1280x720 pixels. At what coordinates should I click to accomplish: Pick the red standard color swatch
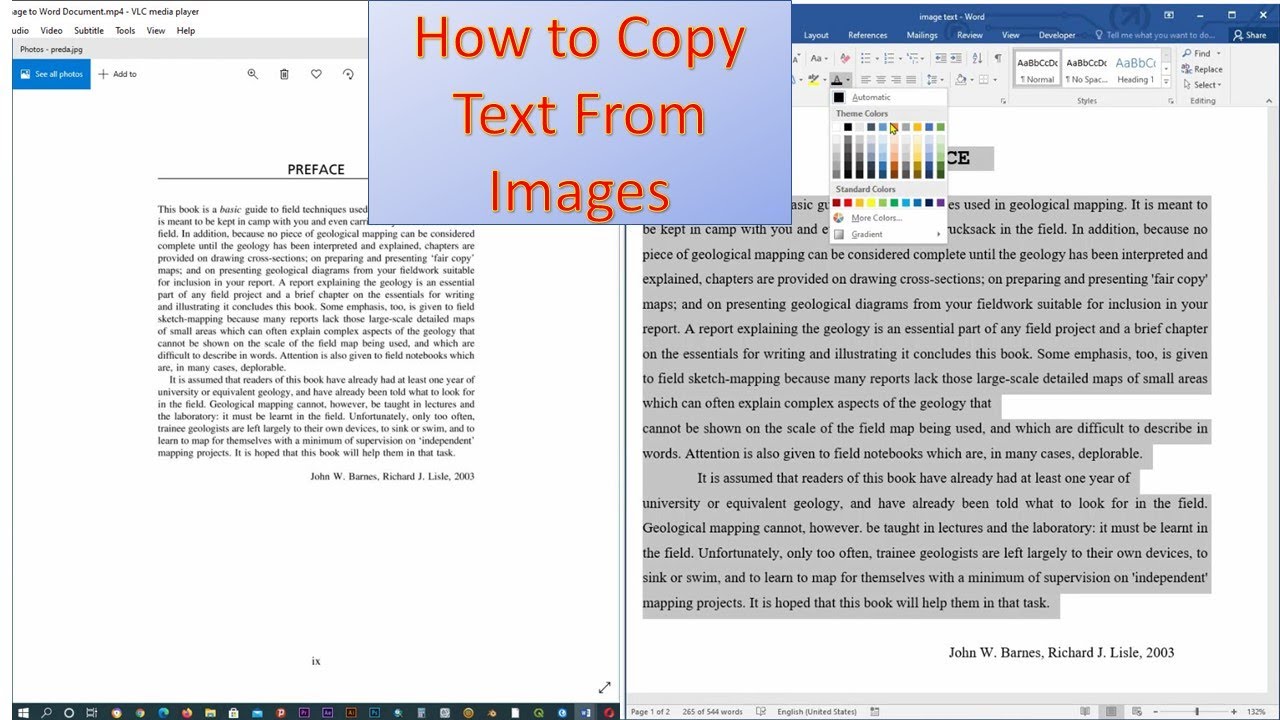(x=848, y=203)
